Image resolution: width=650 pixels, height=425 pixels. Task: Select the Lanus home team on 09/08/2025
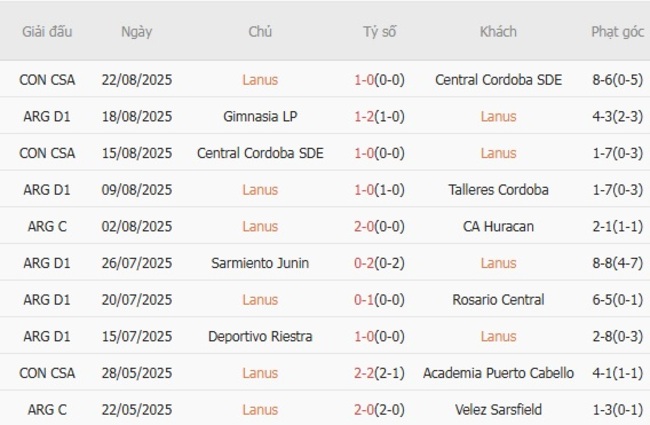260,190
